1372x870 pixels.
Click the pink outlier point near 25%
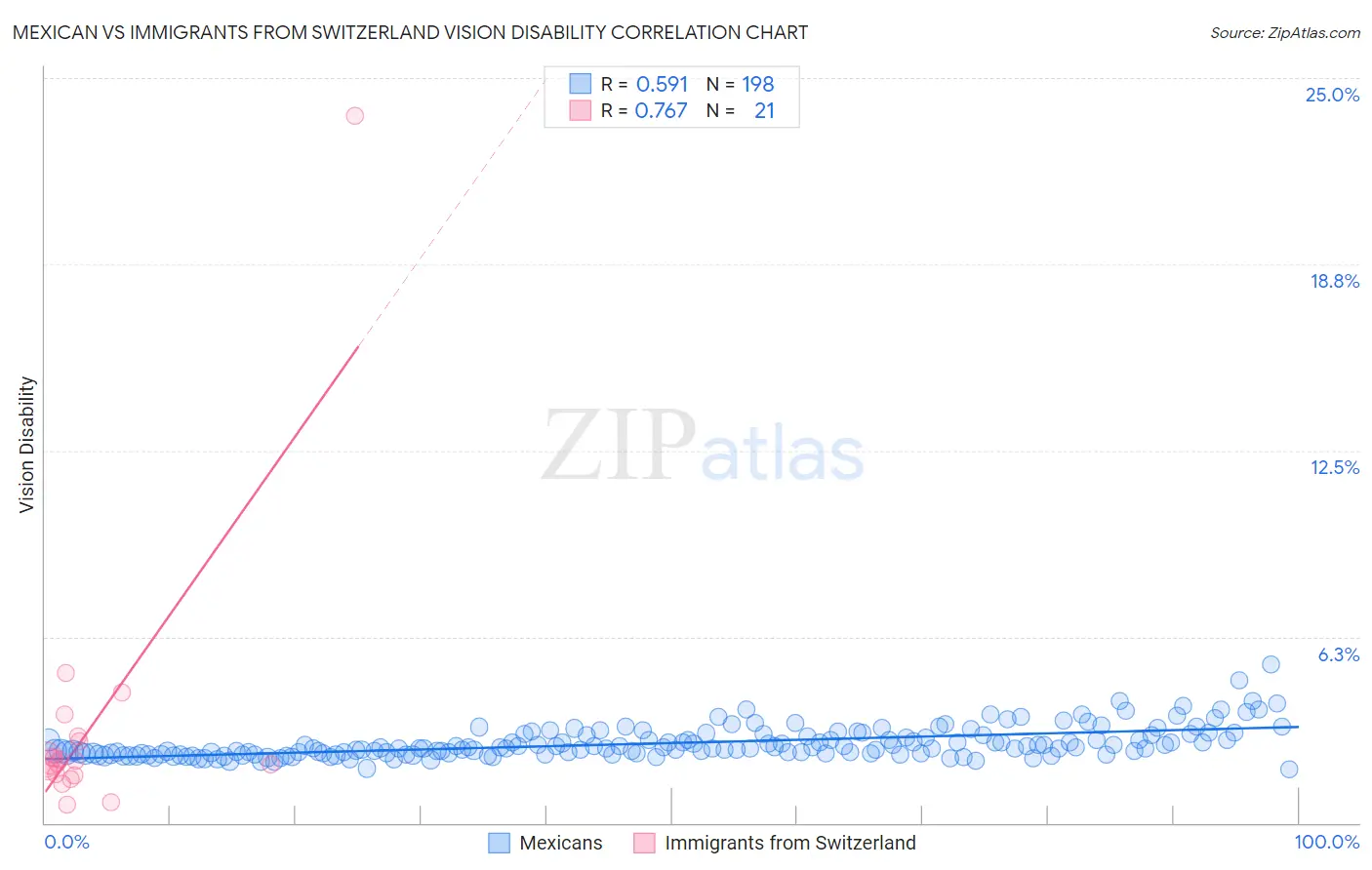(x=355, y=116)
